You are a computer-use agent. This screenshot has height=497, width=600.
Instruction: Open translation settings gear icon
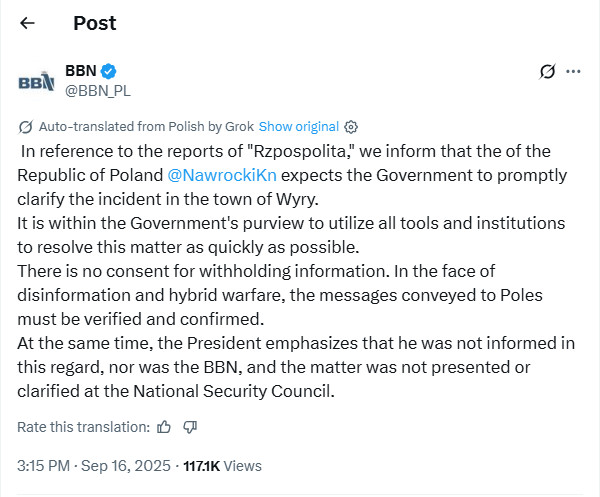coord(351,127)
